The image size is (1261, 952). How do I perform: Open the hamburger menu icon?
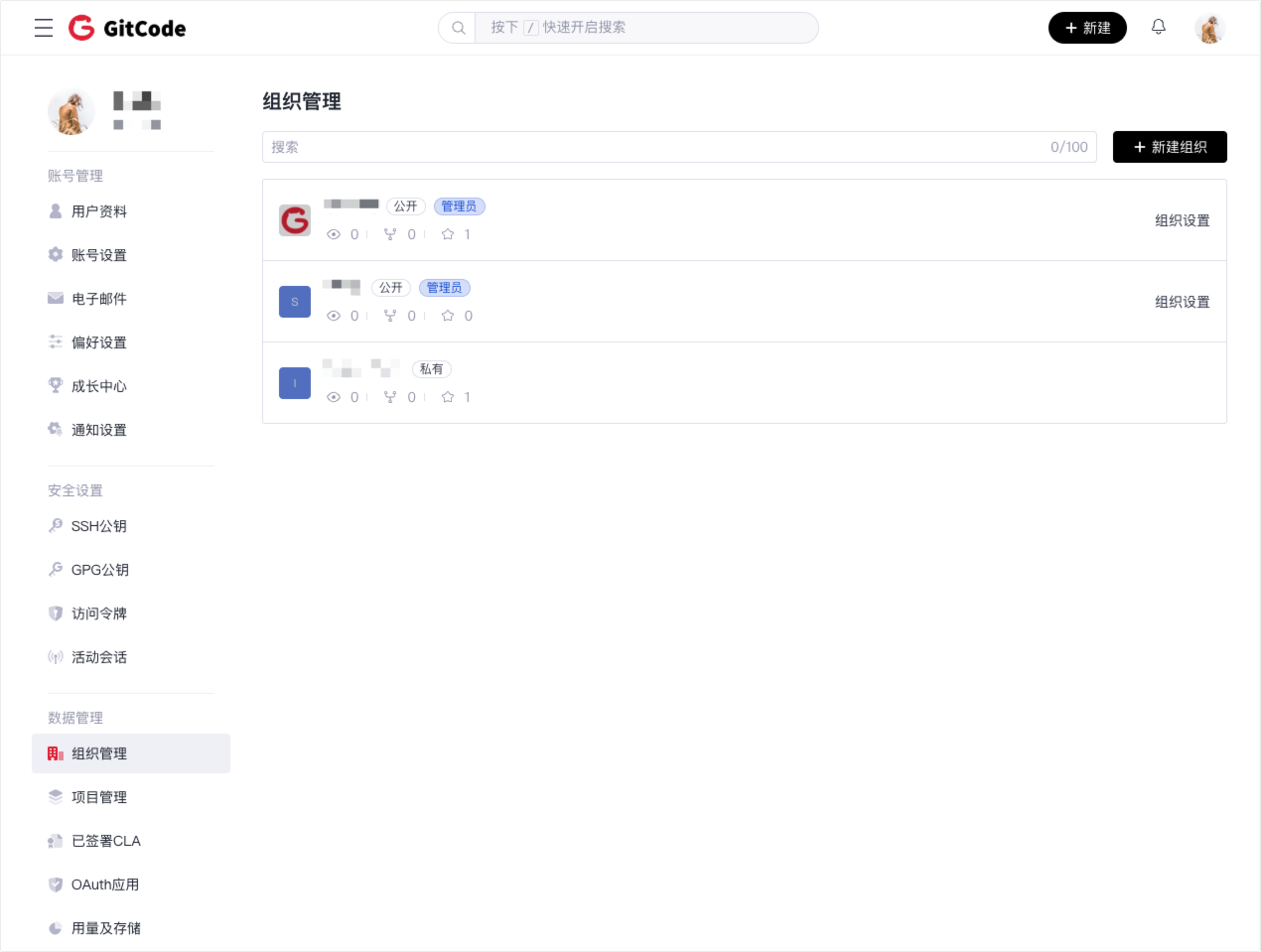pos(44,28)
